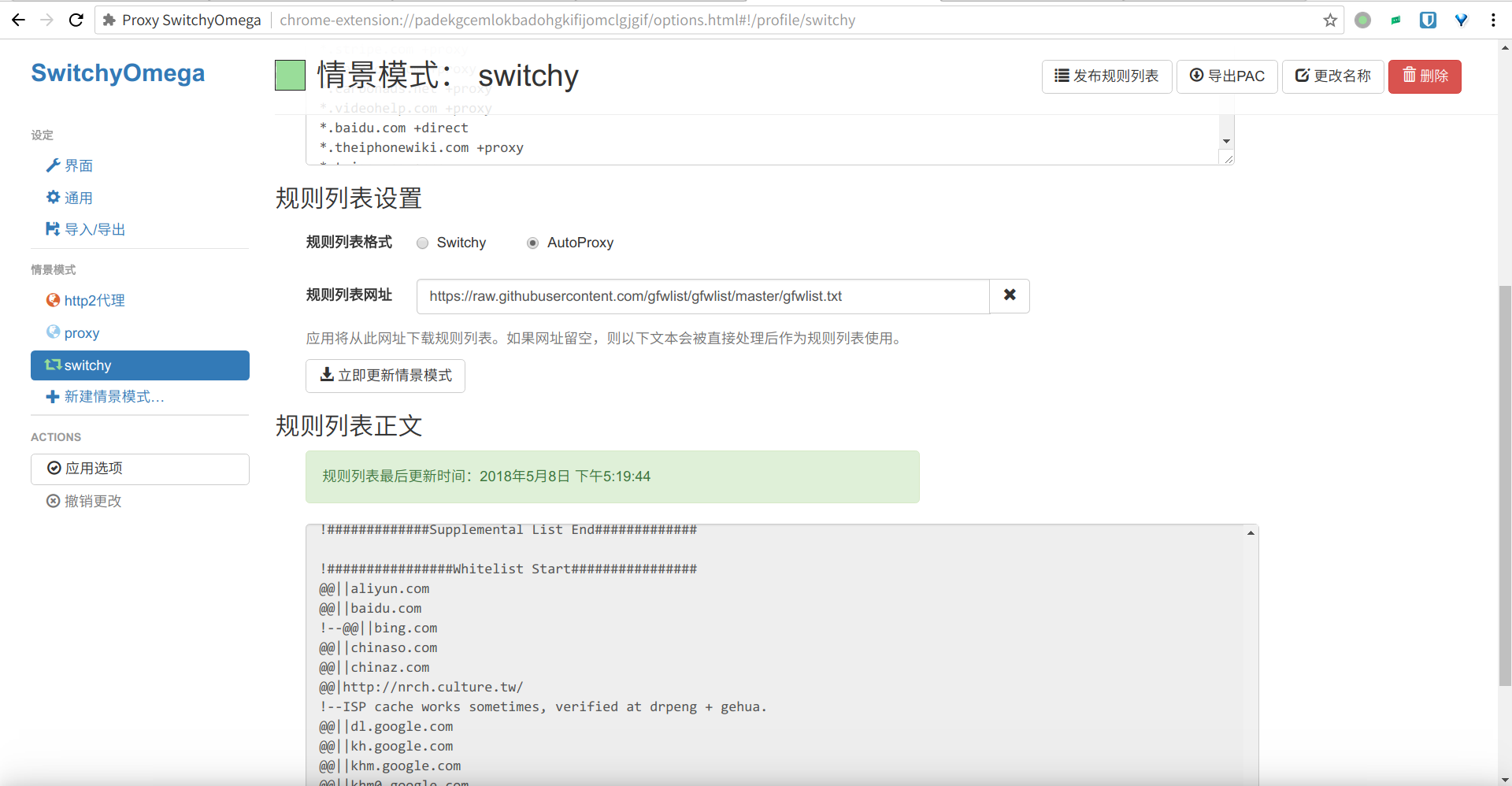Bookmark this page with the star icon

point(1330,20)
